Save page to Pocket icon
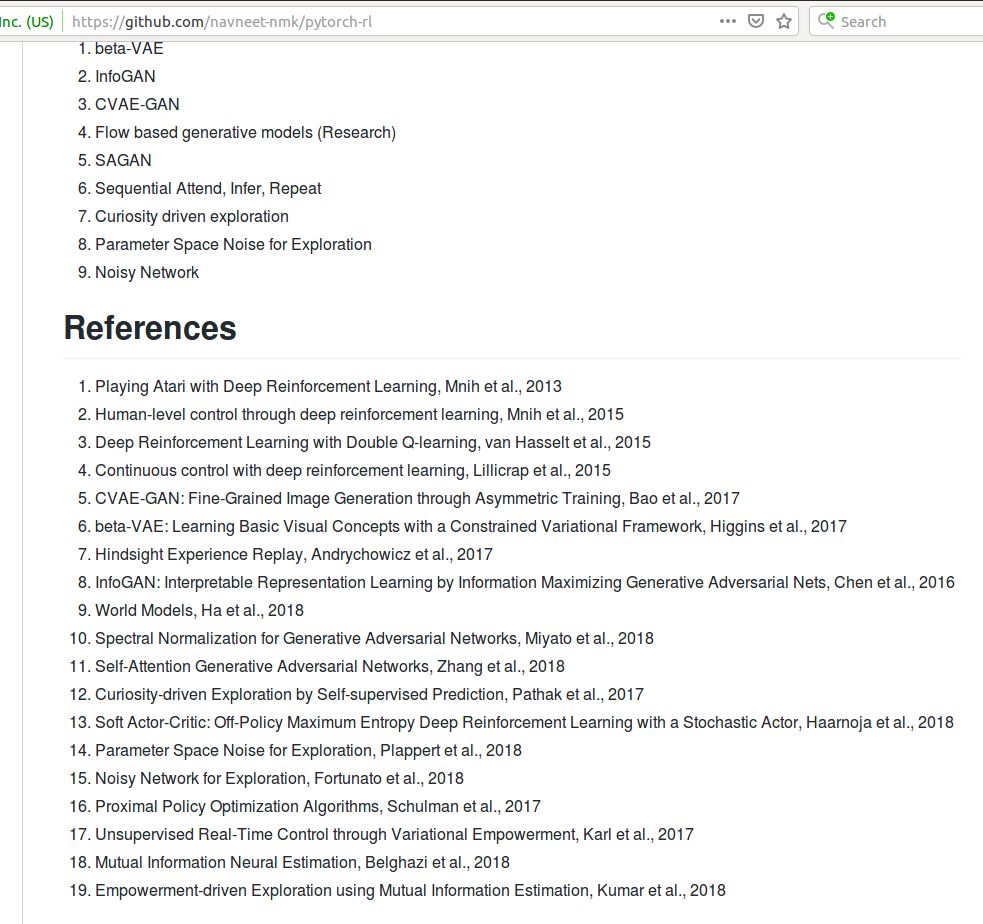The width and height of the screenshot is (983, 924). pyautogui.click(x=756, y=21)
